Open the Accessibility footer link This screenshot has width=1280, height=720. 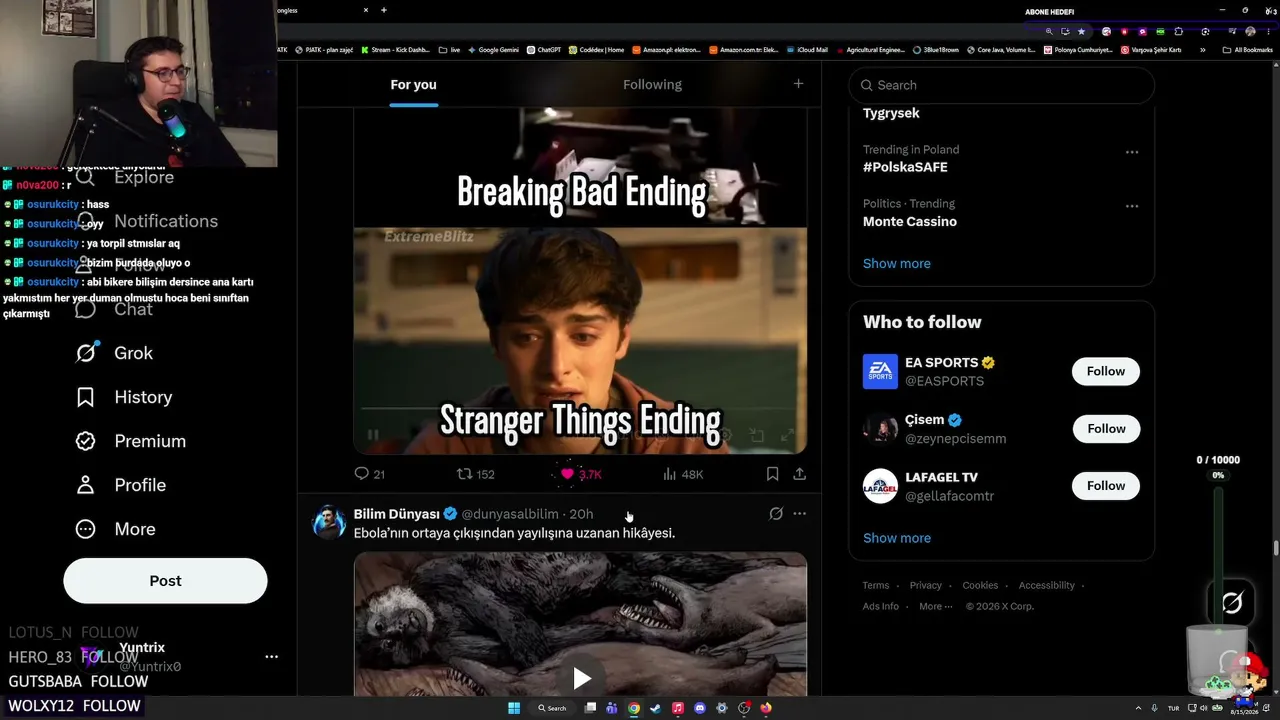pyautogui.click(x=1047, y=585)
